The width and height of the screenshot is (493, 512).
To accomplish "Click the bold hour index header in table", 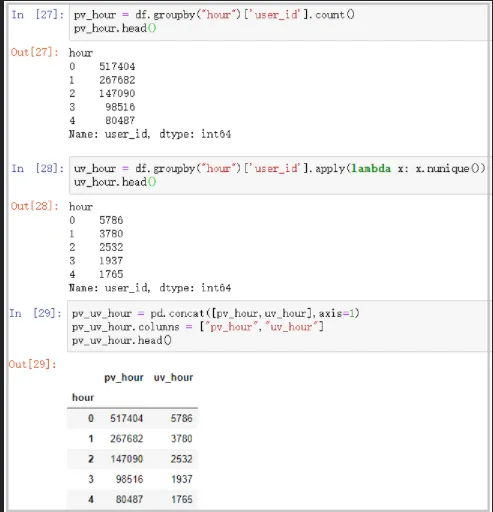I will point(83,397).
